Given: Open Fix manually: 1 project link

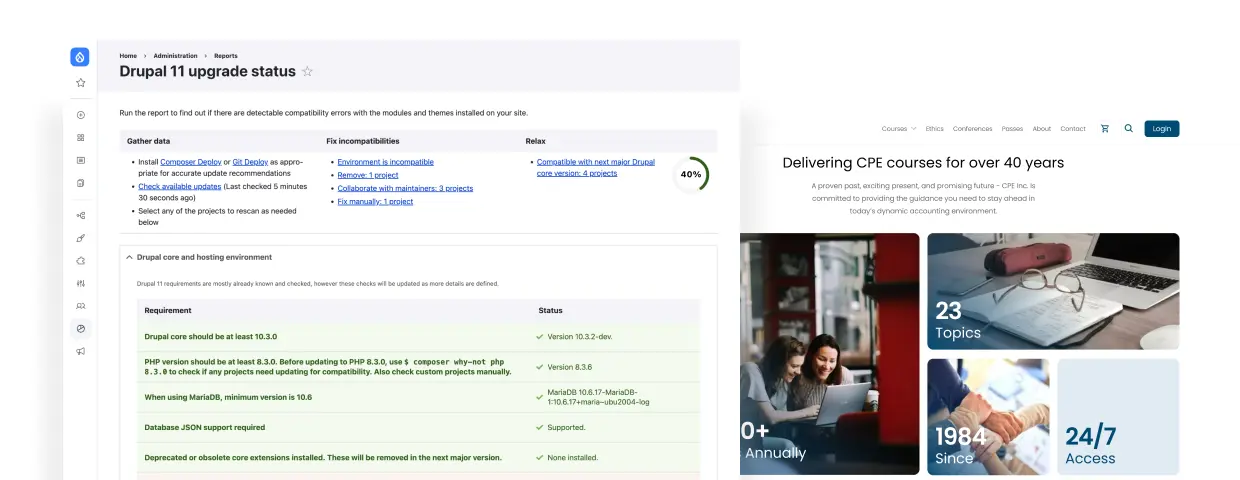Looking at the screenshot, I should pos(375,201).
